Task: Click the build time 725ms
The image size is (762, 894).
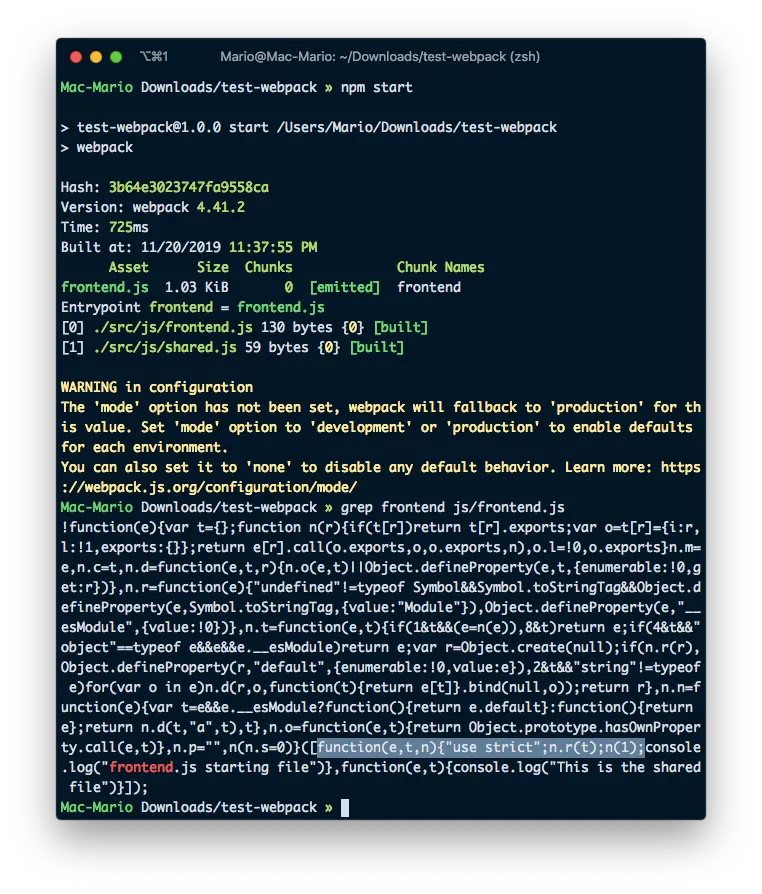Action: click(129, 227)
